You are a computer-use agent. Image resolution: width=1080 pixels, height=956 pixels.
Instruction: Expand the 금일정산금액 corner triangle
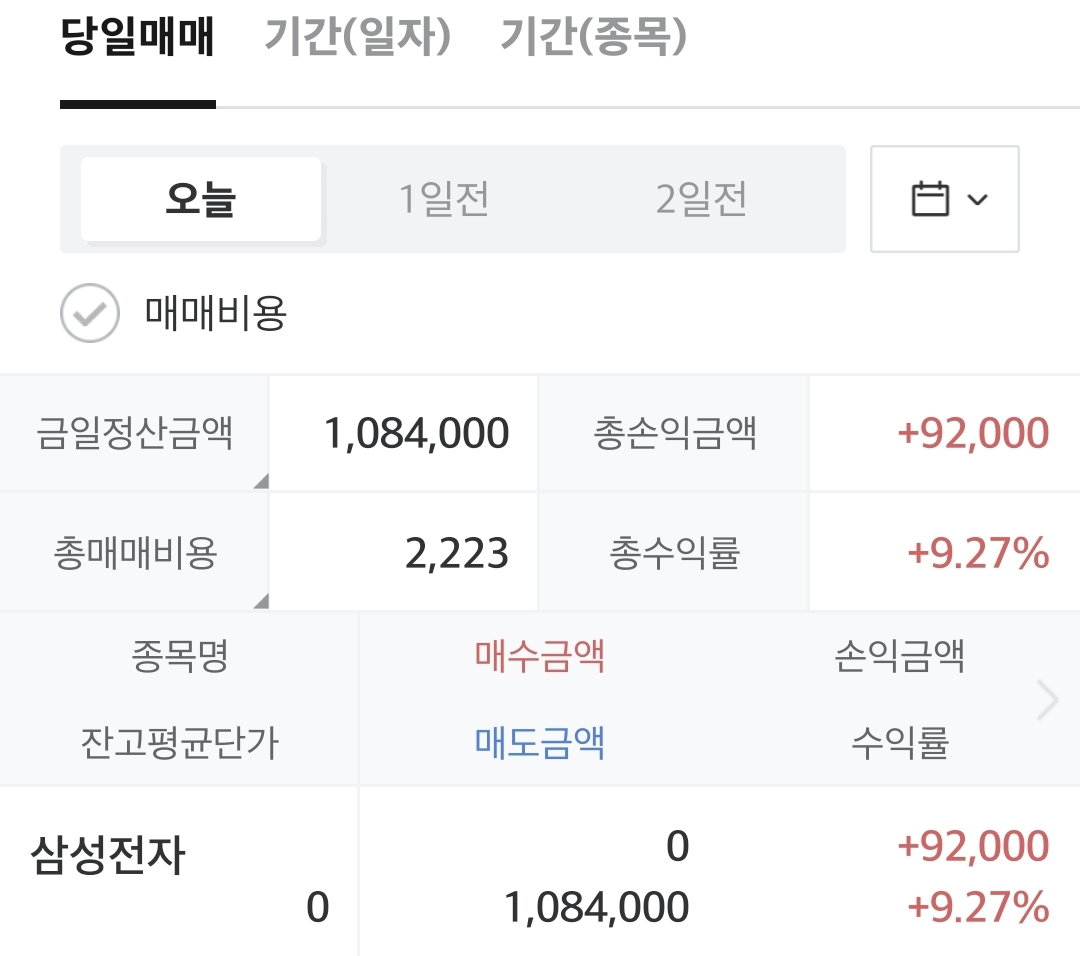coord(261,481)
